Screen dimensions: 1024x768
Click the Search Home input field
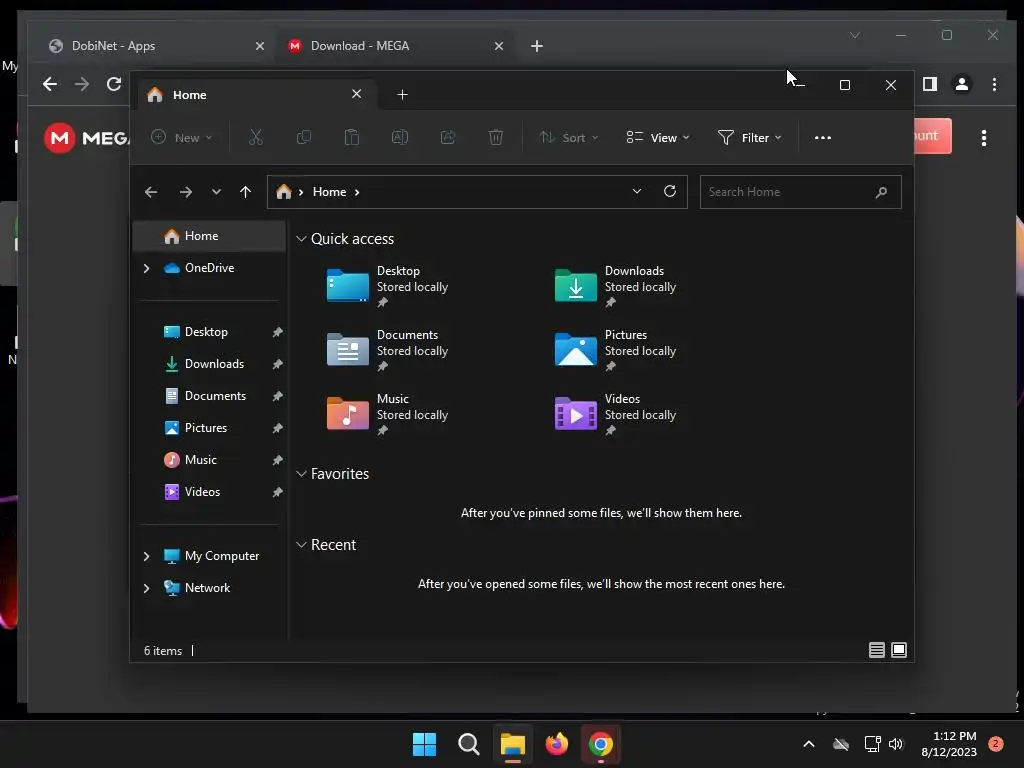click(x=801, y=192)
